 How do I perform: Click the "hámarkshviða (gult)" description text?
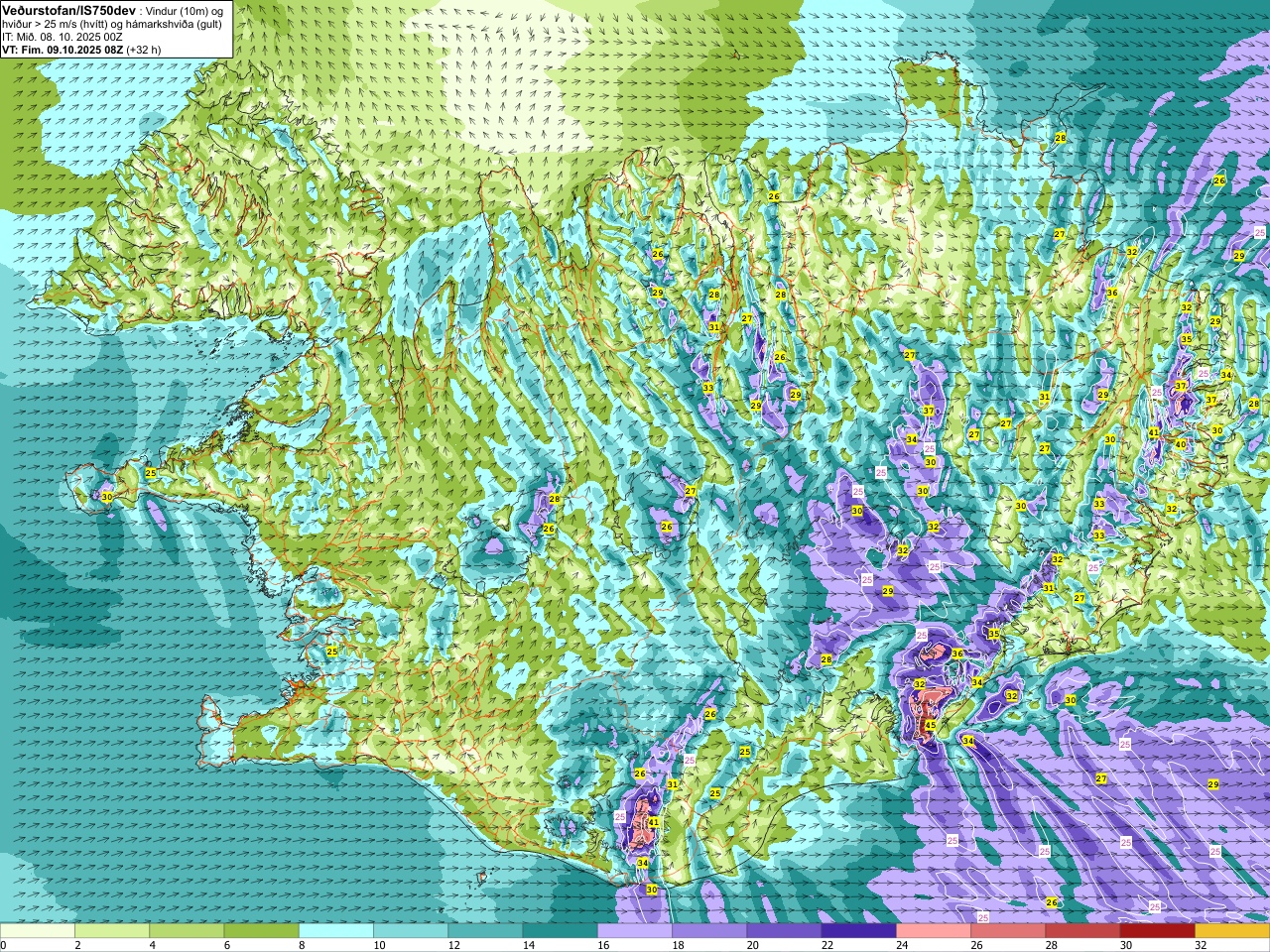[174, 24]
